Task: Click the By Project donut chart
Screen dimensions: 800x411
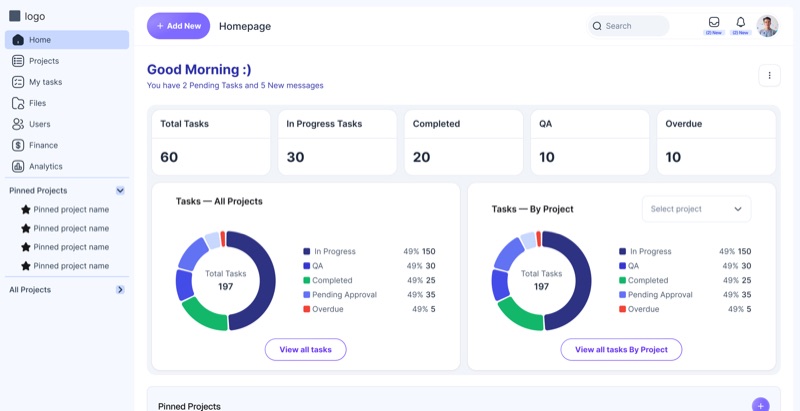Action: (541, 280)
